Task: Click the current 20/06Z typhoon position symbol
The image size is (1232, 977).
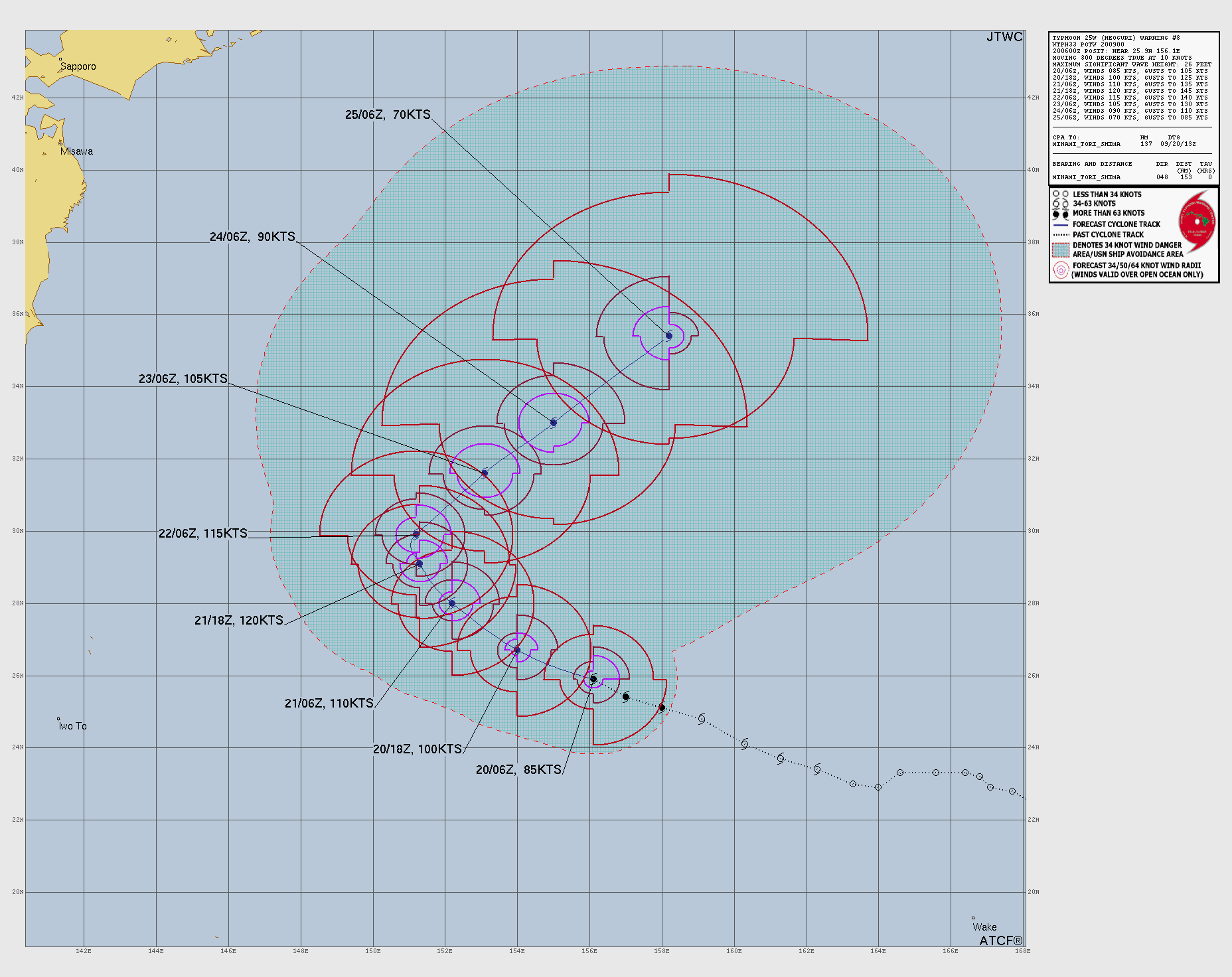Action: click(593, 679)
